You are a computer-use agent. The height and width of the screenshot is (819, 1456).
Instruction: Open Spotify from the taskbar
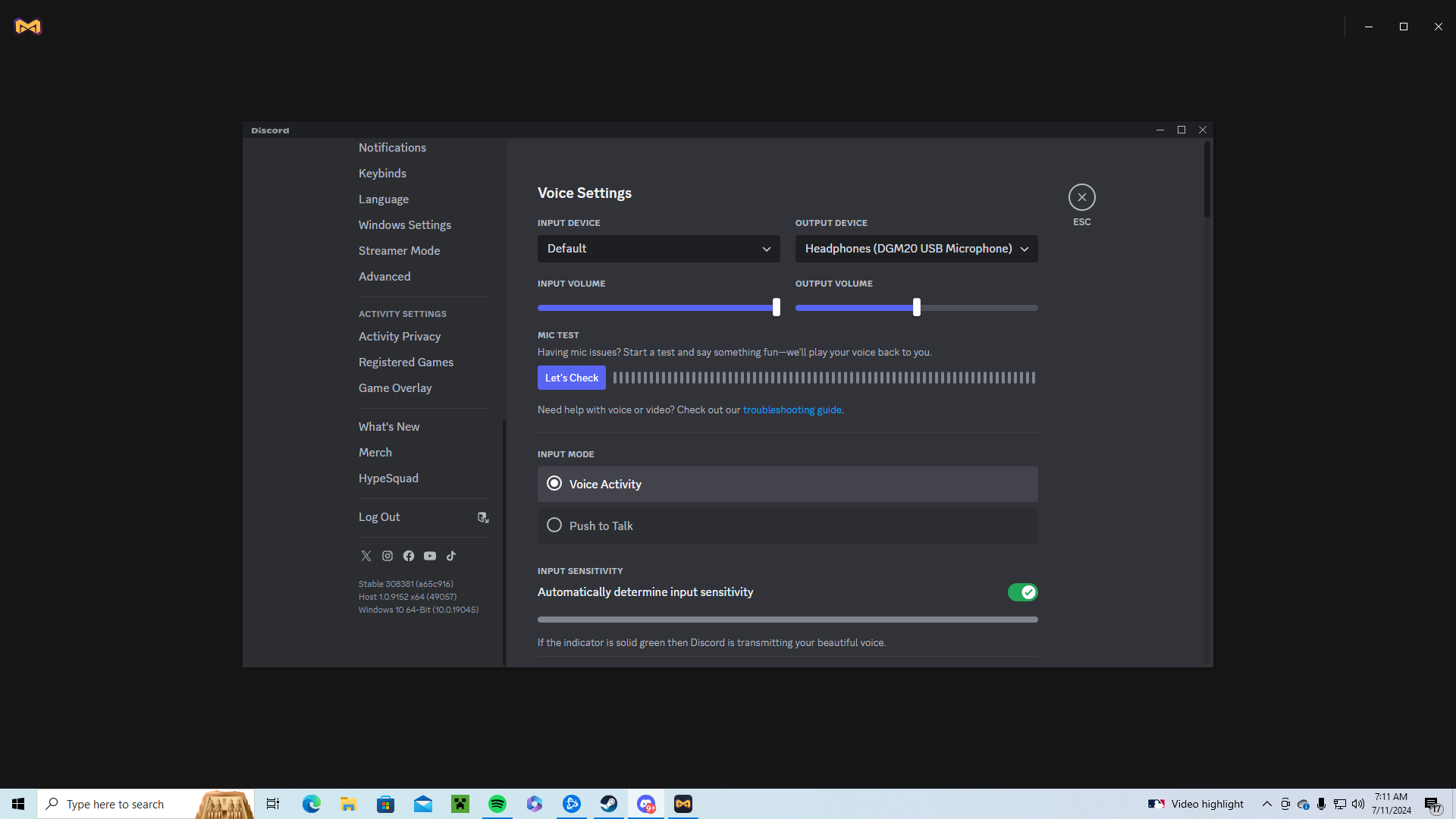pos(497,804)
